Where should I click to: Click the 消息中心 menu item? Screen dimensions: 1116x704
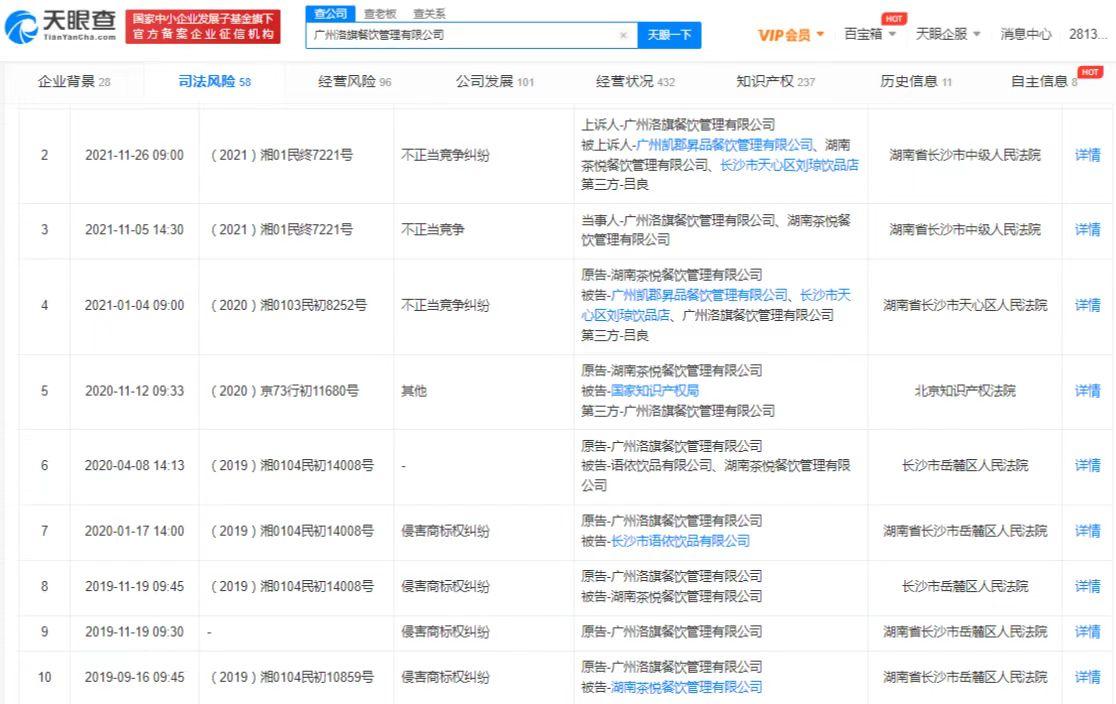pyautogui.click(x=1025, y=34)
